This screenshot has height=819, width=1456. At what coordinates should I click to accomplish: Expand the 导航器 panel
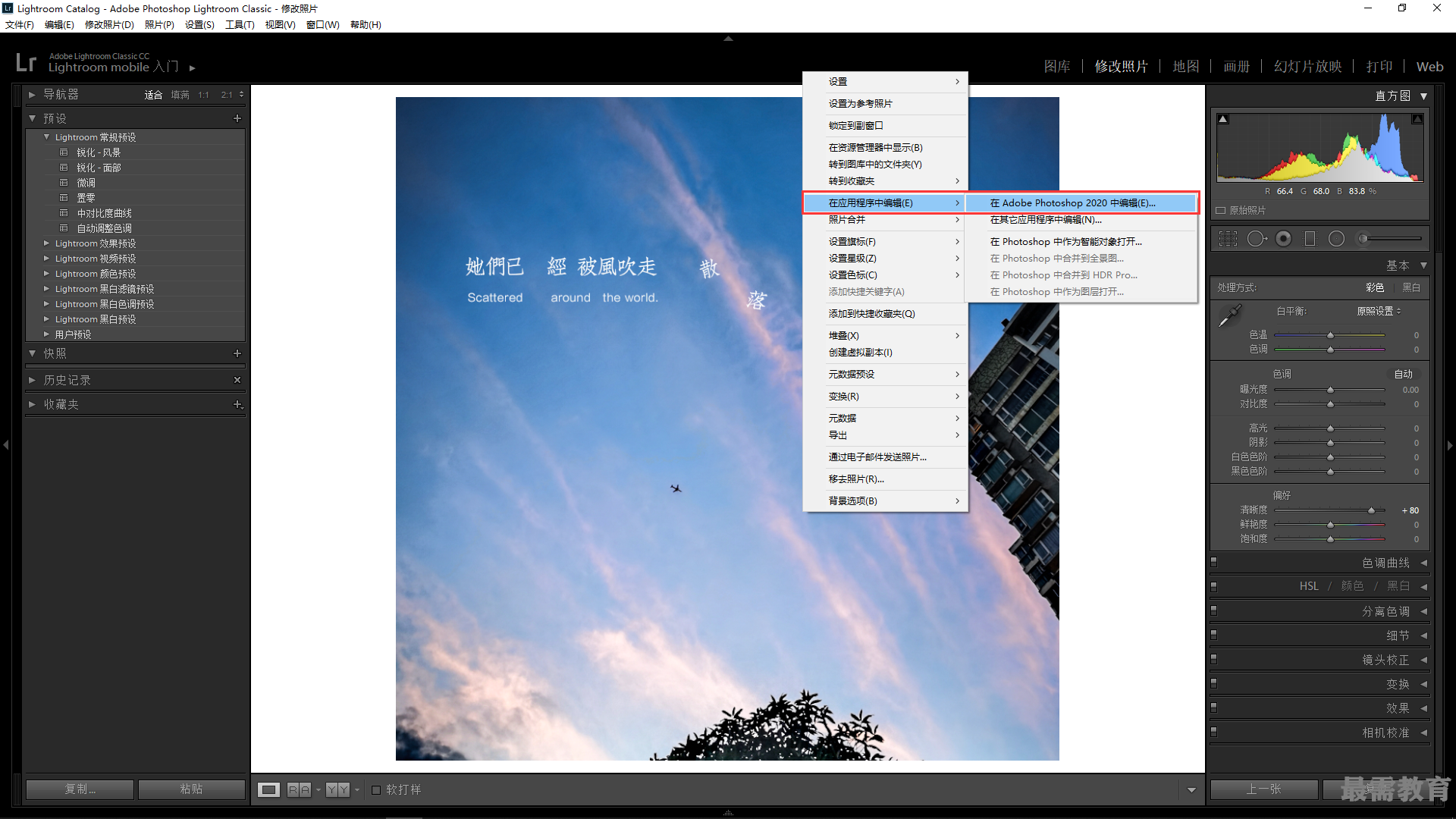tap(32, 95)
